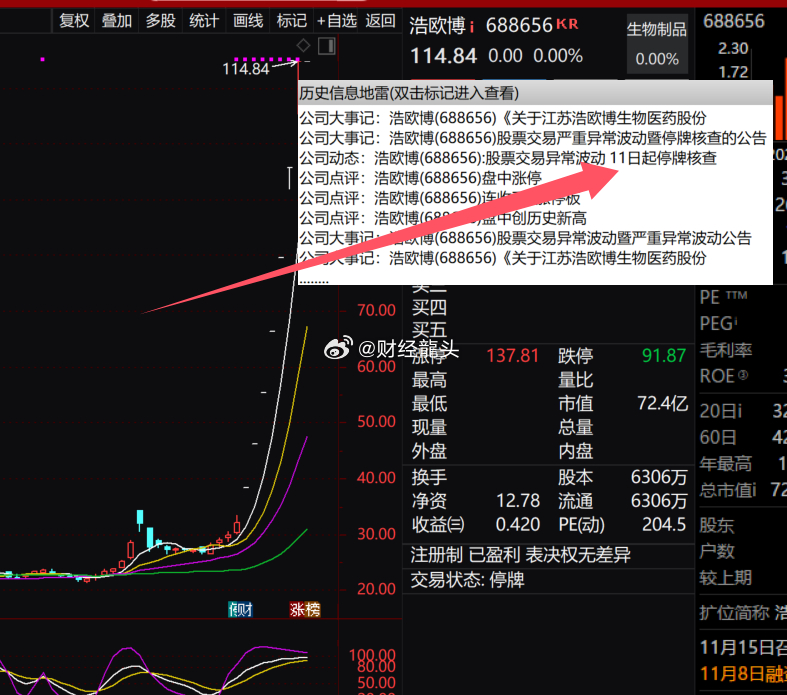Open the 多股 multi-stock view

coord(160,21)
